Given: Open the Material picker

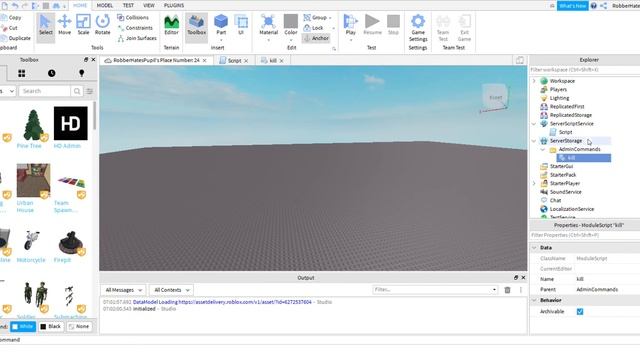Looking at the screenshot, I should (268, 27).
